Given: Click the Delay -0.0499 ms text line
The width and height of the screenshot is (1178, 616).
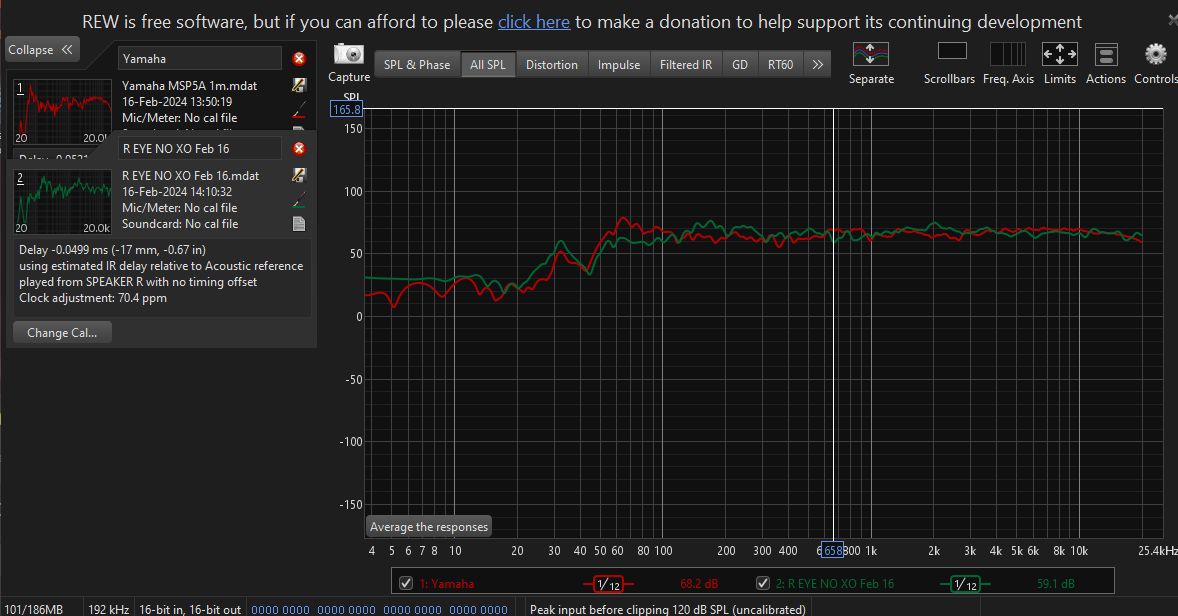Looking at the screenshot, I should 112,250.
